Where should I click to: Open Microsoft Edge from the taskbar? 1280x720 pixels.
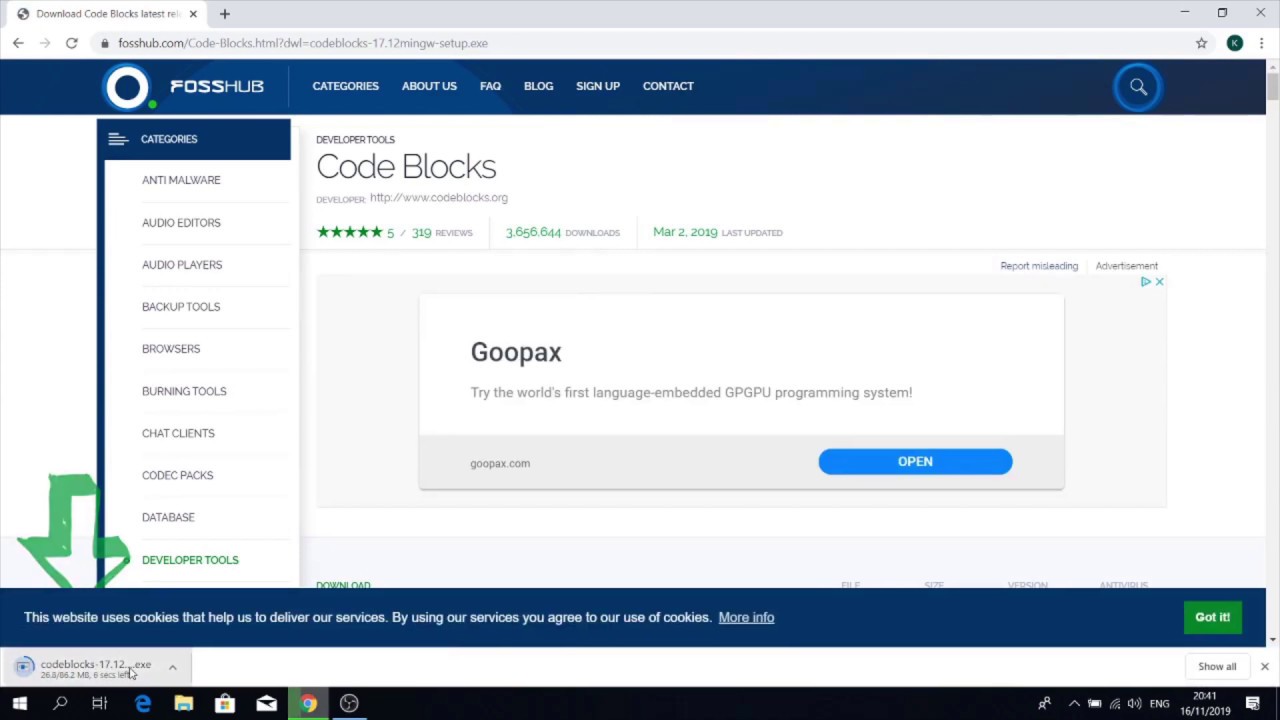[x=143, y=703]
